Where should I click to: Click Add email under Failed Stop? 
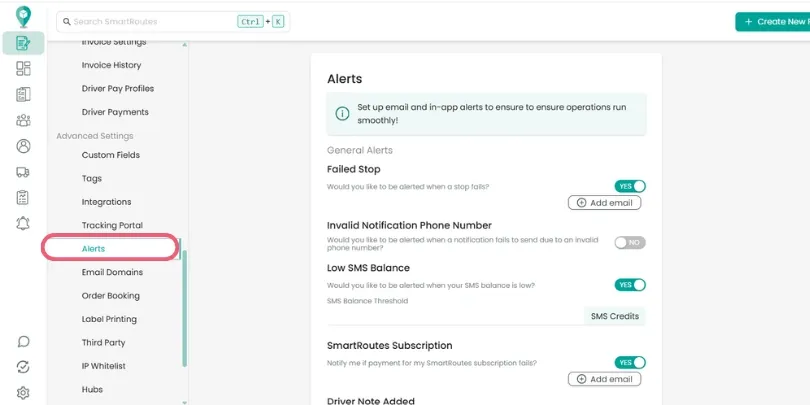coord(604,202)
